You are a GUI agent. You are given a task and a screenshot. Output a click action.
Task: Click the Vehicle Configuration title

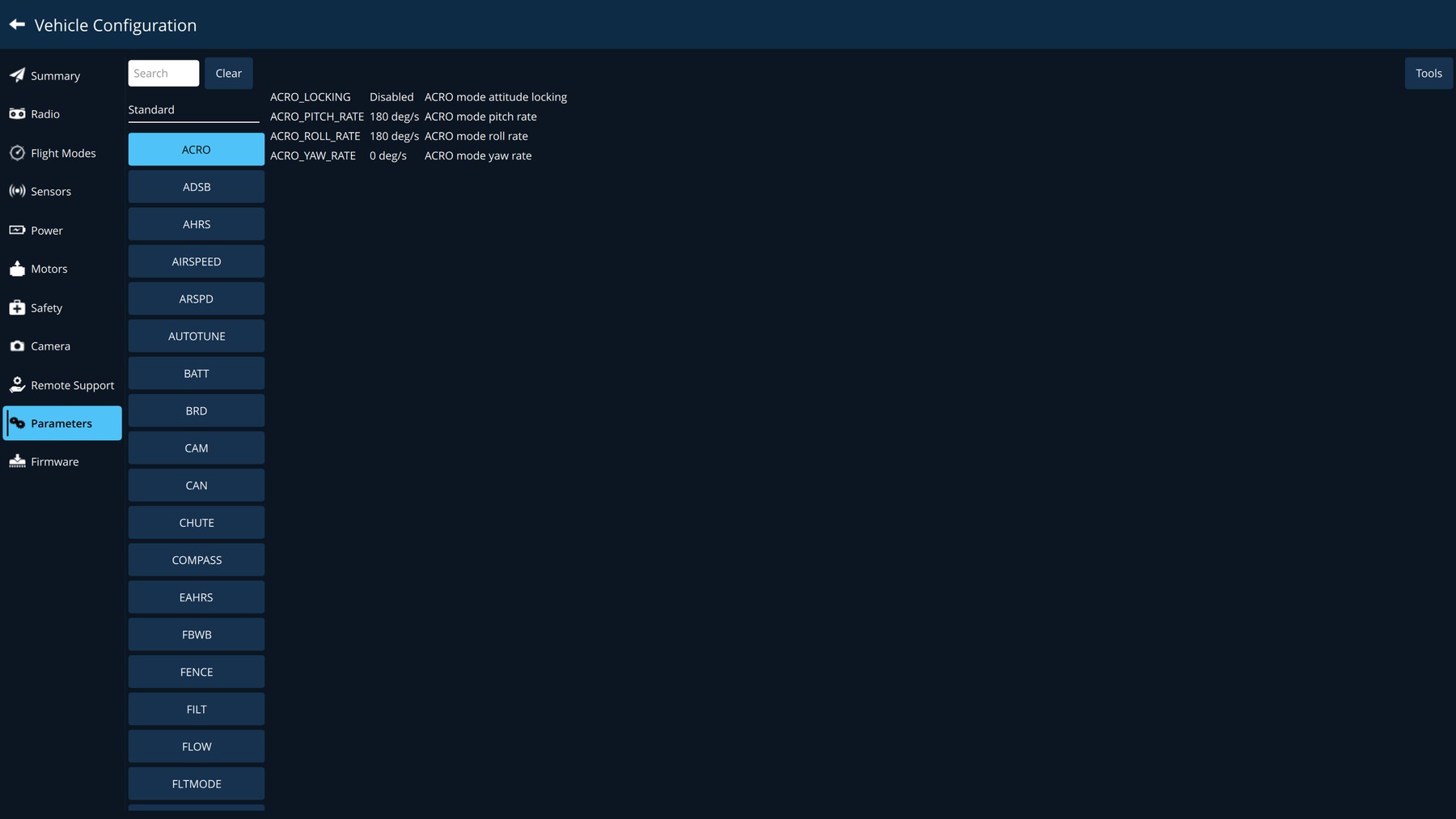pos(116,25)
